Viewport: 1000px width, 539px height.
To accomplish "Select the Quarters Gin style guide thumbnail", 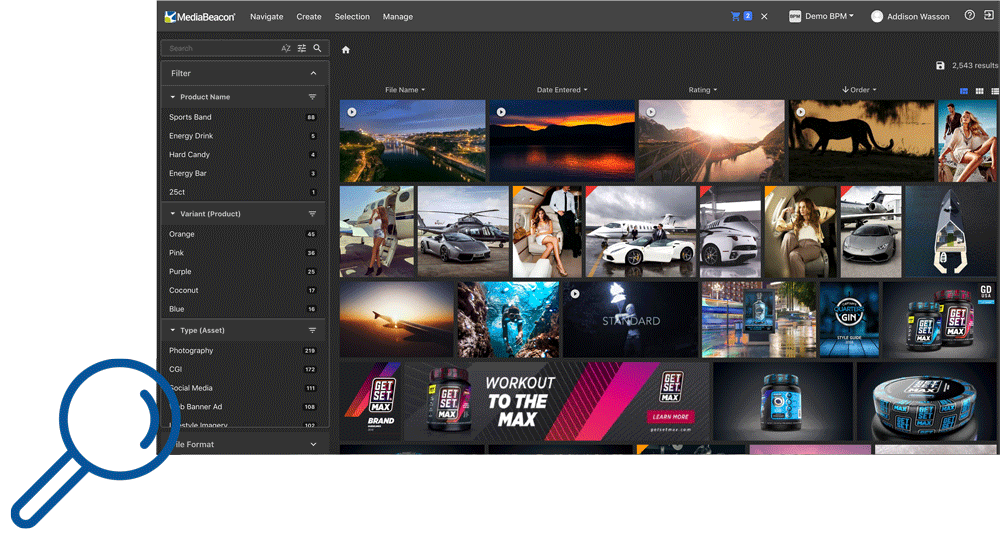I will (849, 320).
